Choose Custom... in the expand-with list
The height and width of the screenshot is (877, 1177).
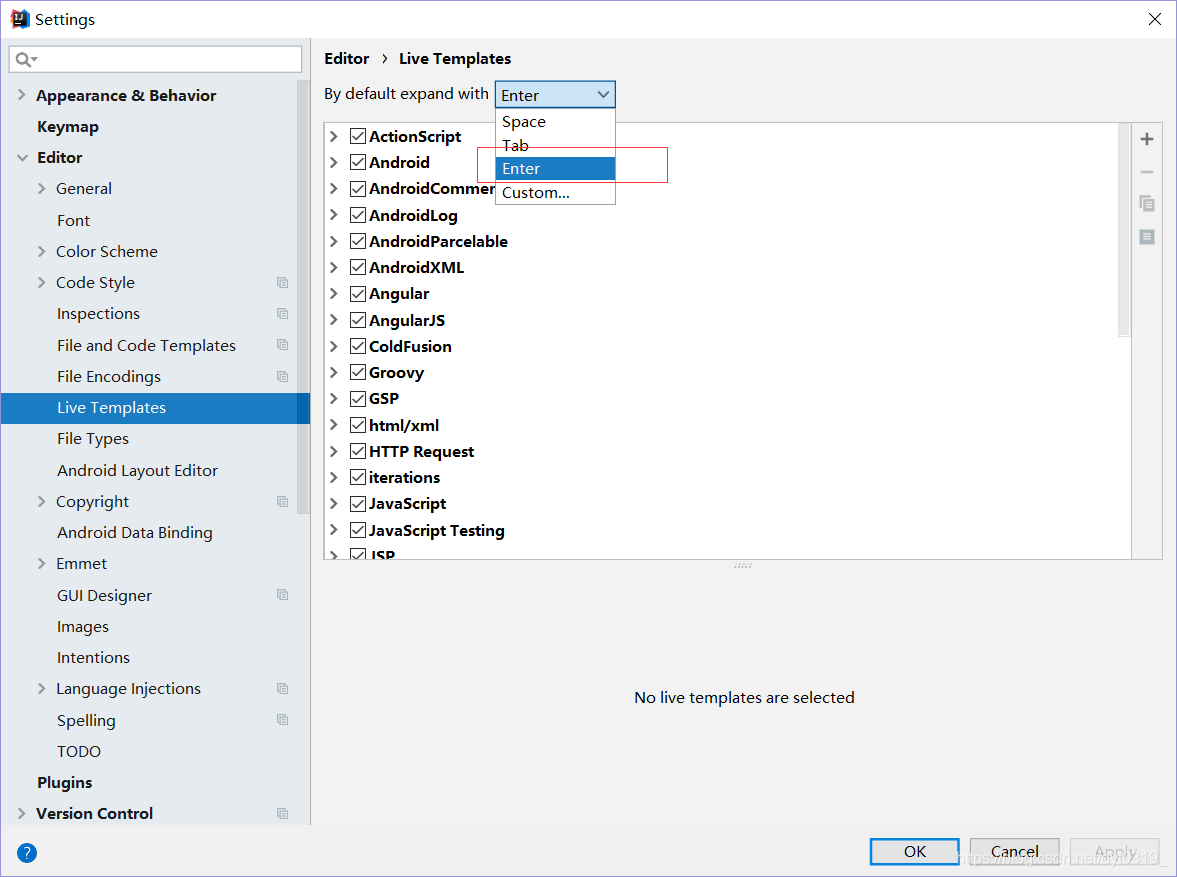[555, 192]
